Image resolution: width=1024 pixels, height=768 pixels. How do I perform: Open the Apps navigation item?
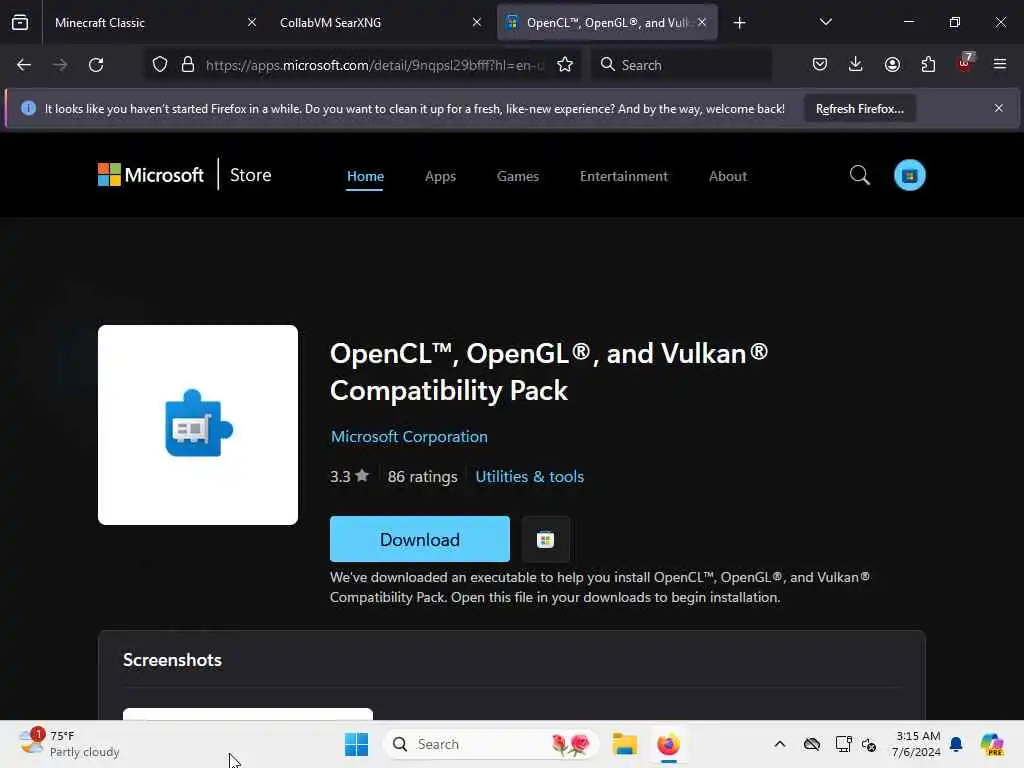pyautogui.click(x=440, y=176)
